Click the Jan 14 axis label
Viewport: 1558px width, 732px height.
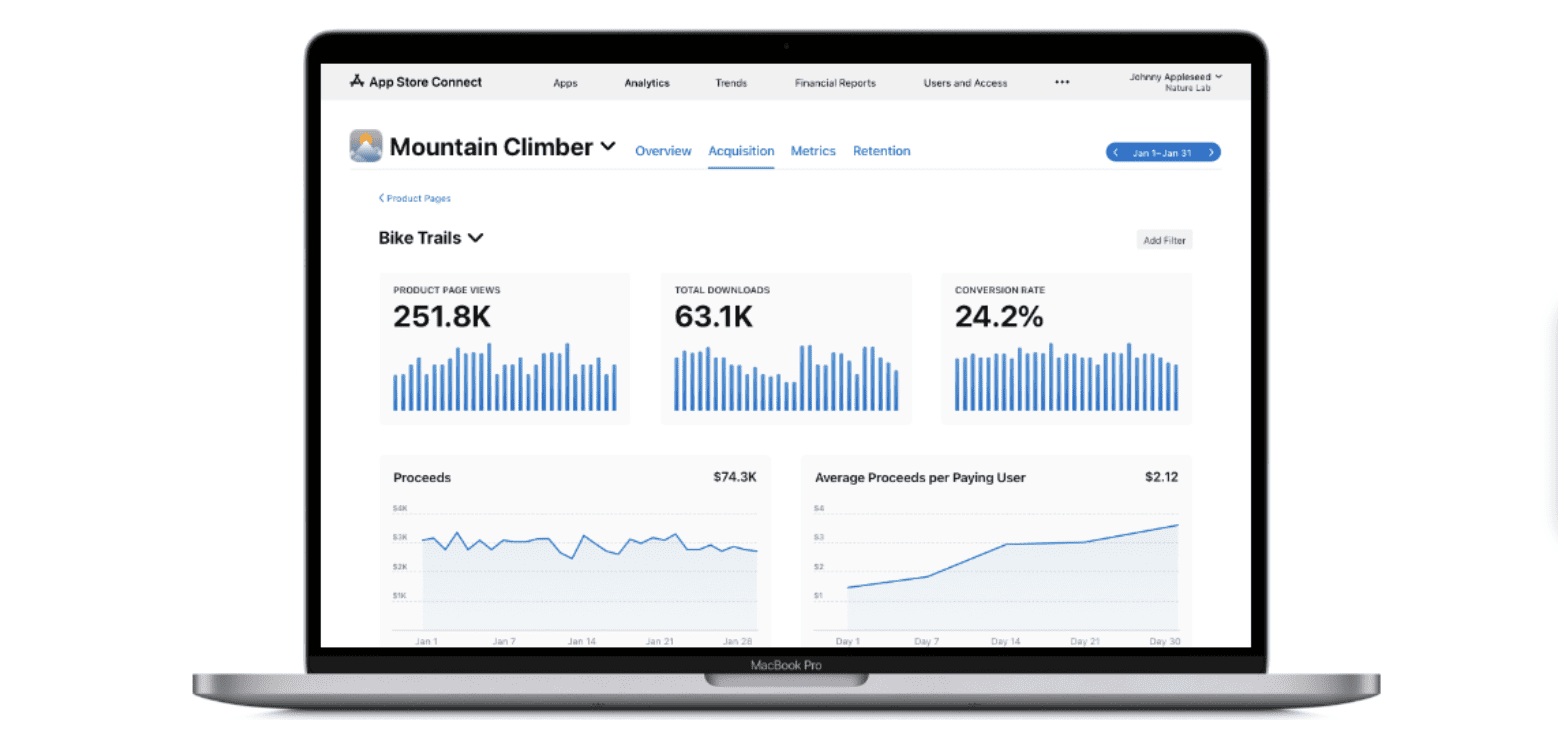coord(581,641)
